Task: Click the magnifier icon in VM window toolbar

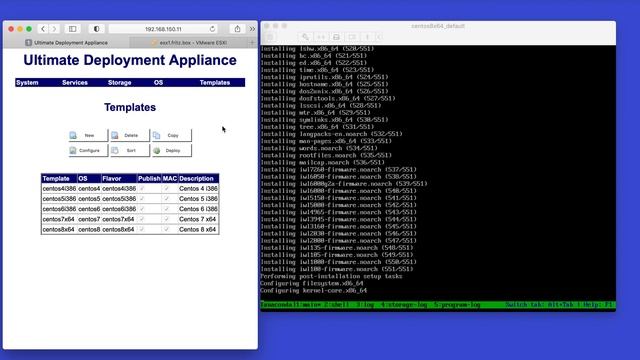Action: (x=305, y=37)
